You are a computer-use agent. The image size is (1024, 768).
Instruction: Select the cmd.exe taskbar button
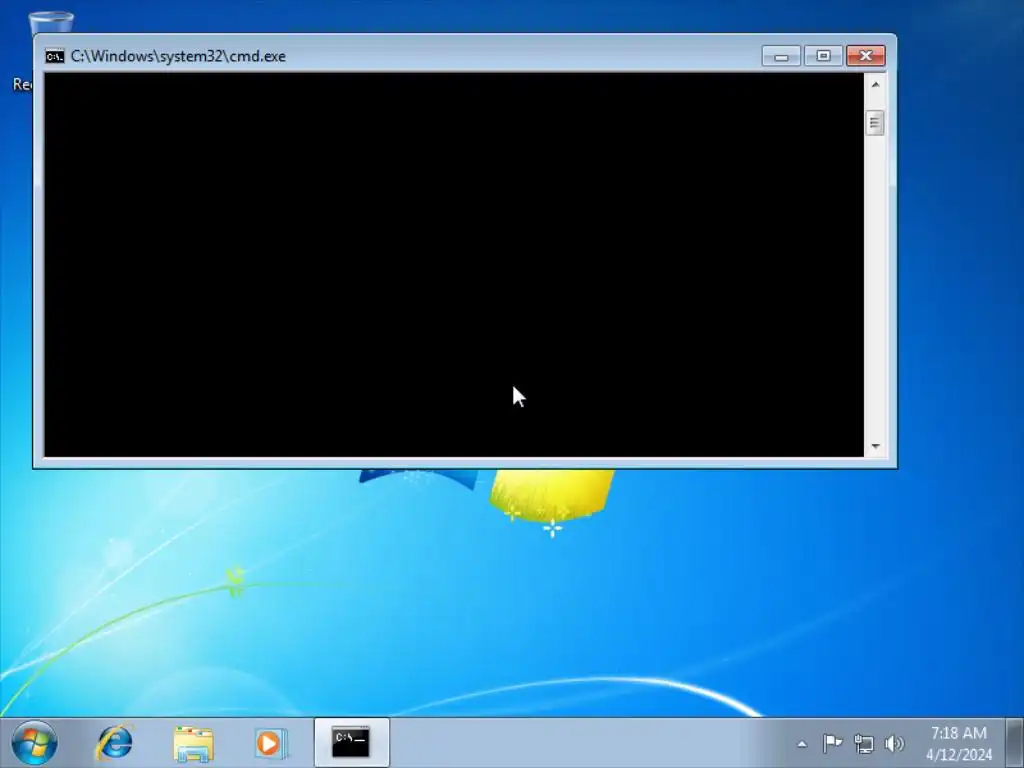coord(351,743)
